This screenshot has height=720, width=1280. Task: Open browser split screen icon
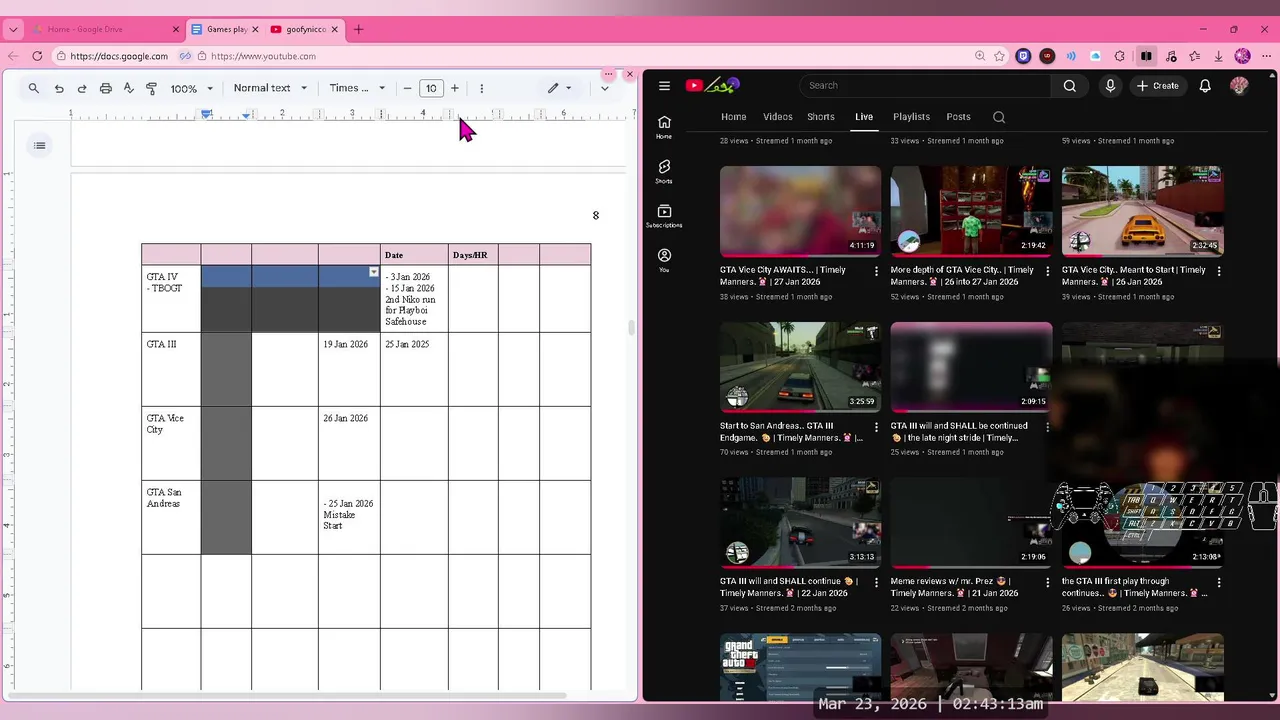click(1146, 56)
